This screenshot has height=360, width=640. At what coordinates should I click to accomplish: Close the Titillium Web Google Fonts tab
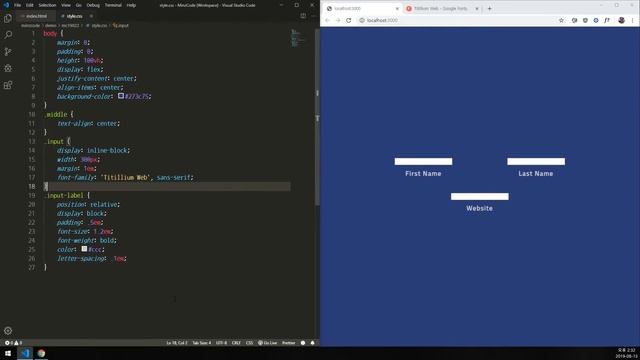pos(477,9)
